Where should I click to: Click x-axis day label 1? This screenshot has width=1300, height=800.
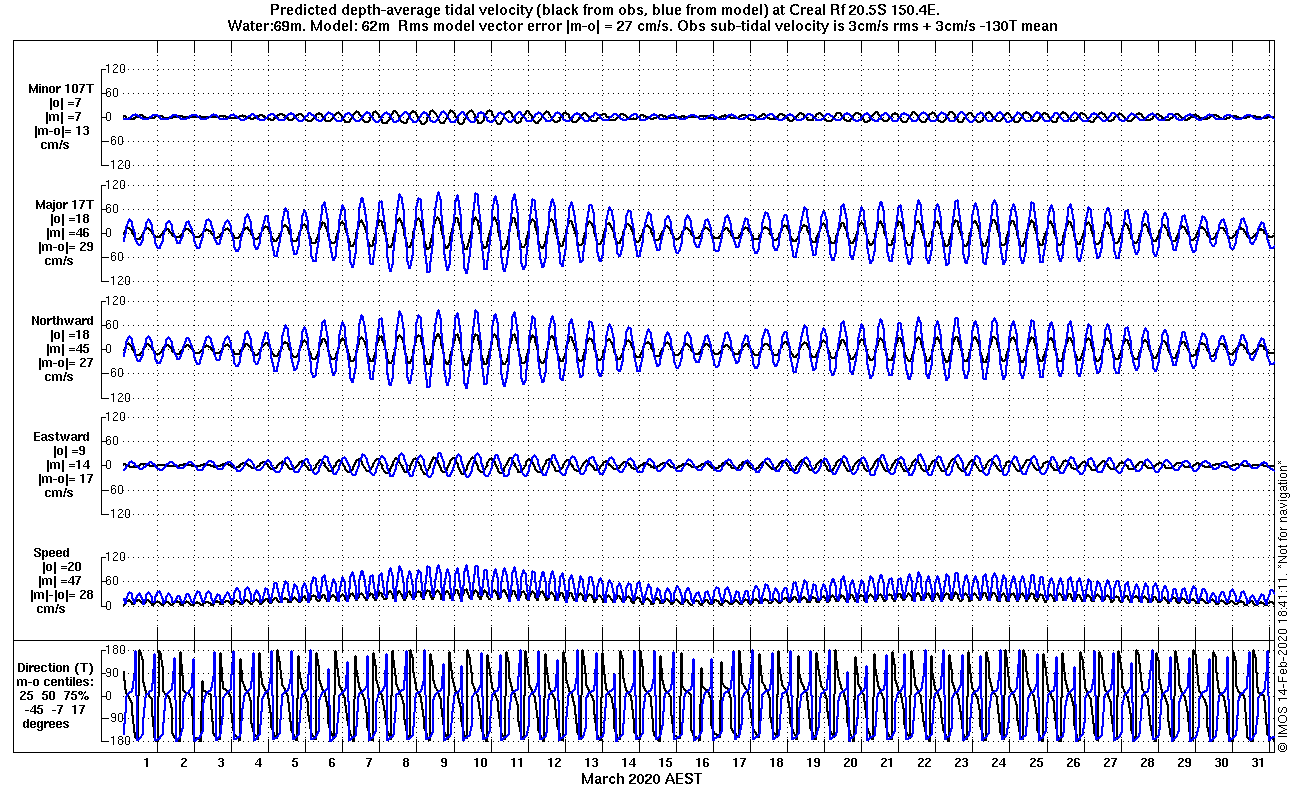point(146,763)
